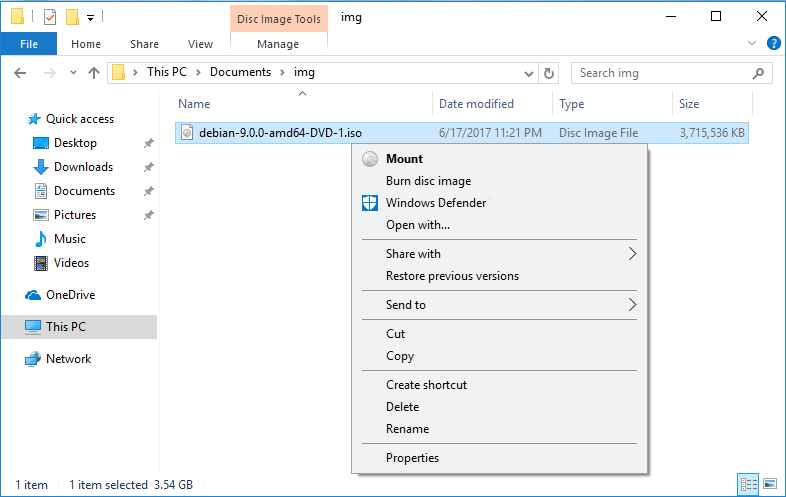Open the File ribbon menu
786x497 pixels.
tap(29, 44)
